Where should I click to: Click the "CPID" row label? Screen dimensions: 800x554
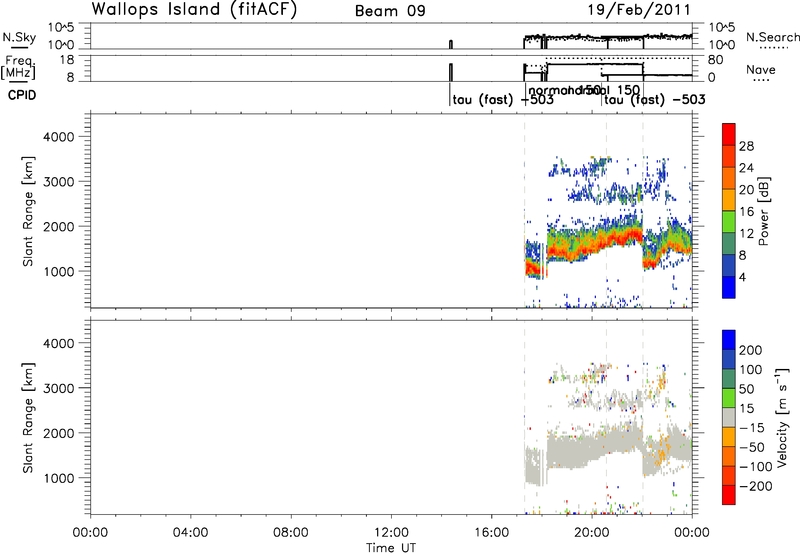click(22, 95)
